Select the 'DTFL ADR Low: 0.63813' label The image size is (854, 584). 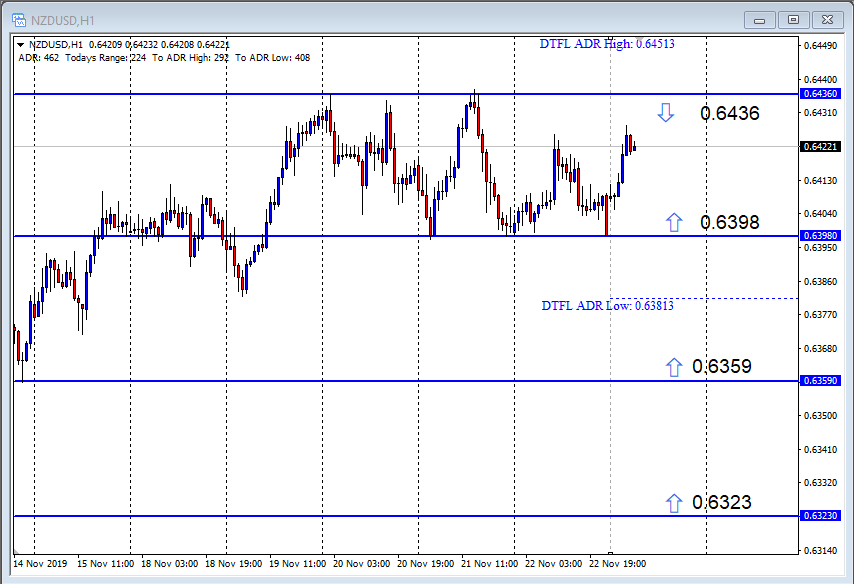607,306
